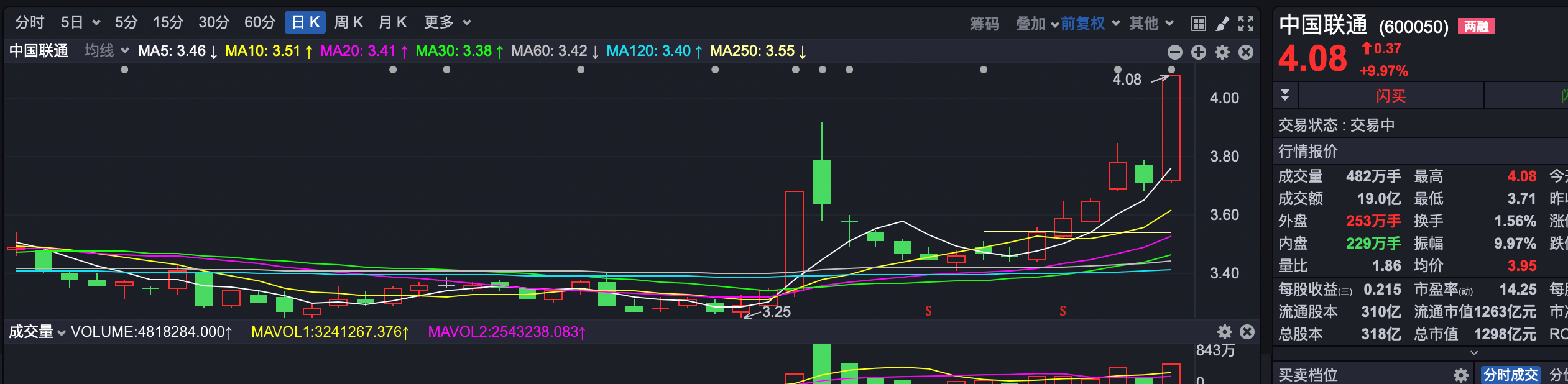Select the 30分 period

click(214, 22)
